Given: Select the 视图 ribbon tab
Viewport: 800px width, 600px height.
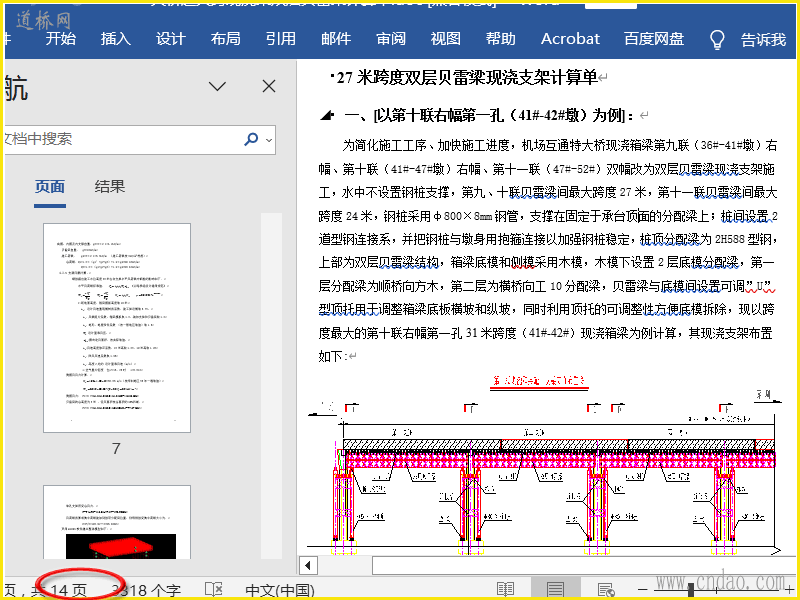Looking at the screenshot, I should click(x=445, y=39).
